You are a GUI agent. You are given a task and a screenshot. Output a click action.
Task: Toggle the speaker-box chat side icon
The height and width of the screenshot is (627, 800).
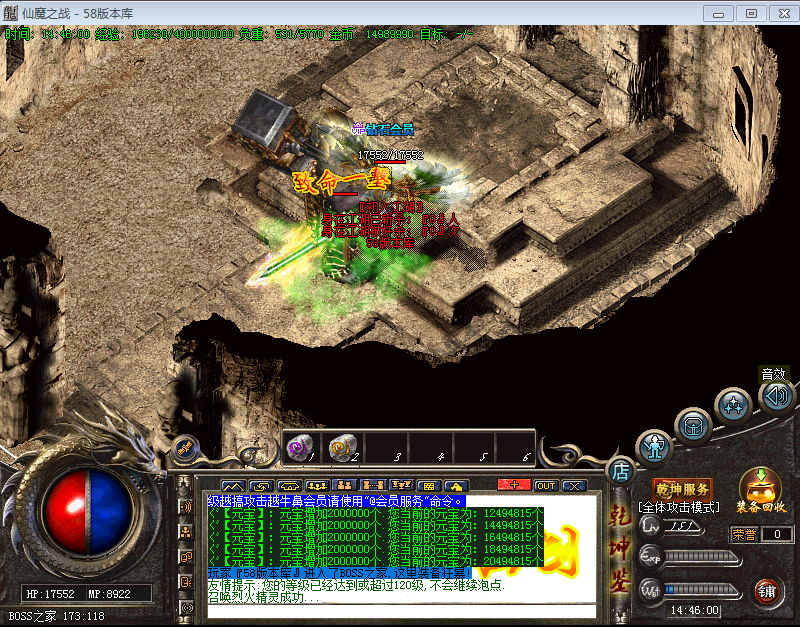point(186,582)
